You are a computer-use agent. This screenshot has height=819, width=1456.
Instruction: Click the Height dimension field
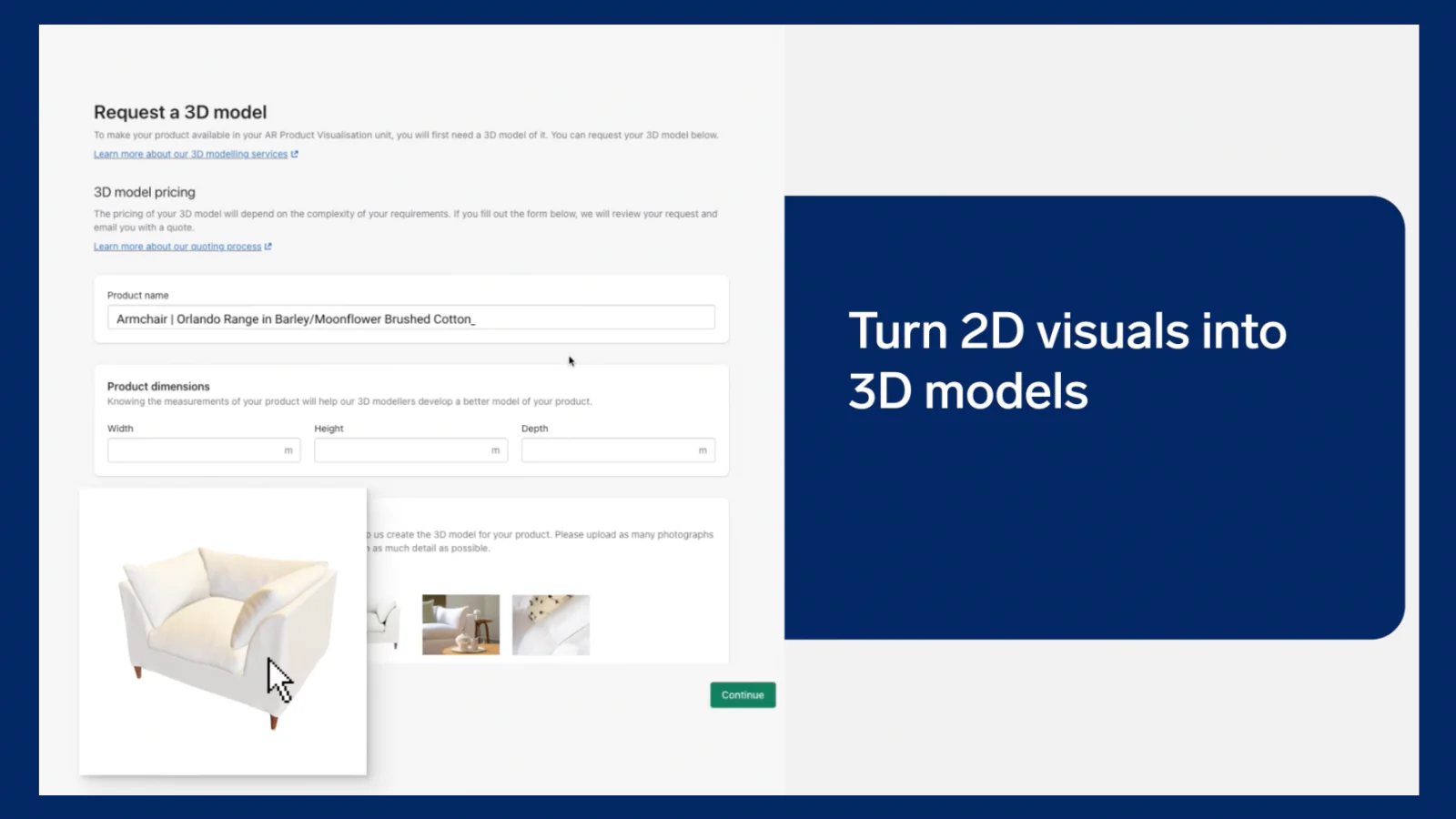point(410,450)
